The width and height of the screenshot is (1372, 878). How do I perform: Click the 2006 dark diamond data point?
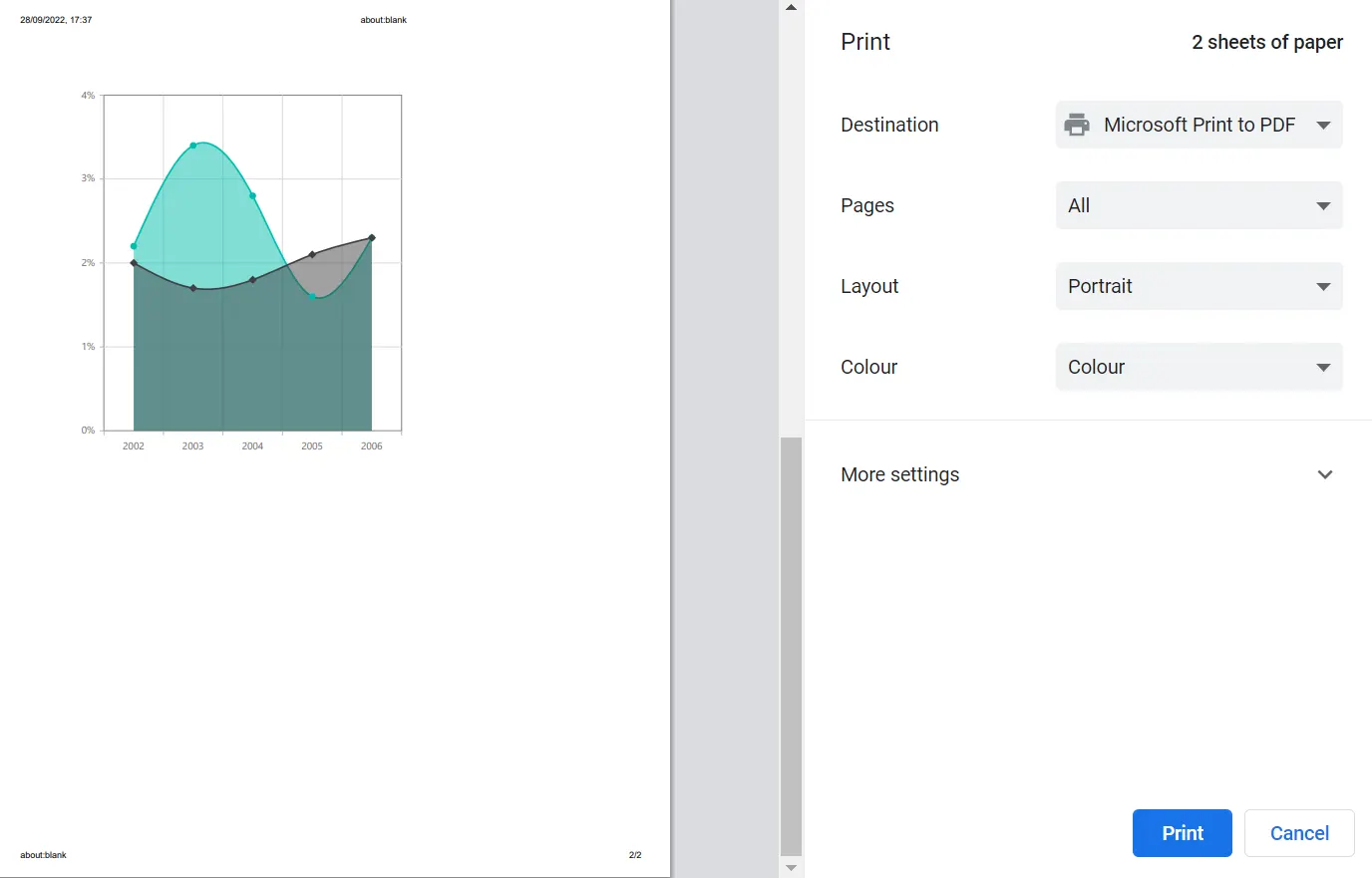(x=372, y=237)
